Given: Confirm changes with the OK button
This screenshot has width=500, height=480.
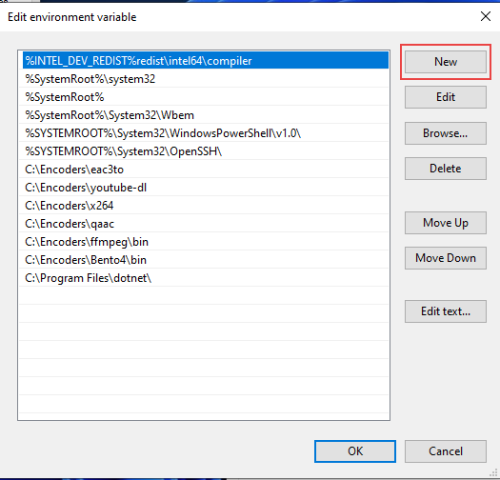Looking at the screenshot, I should coord(355,451).
